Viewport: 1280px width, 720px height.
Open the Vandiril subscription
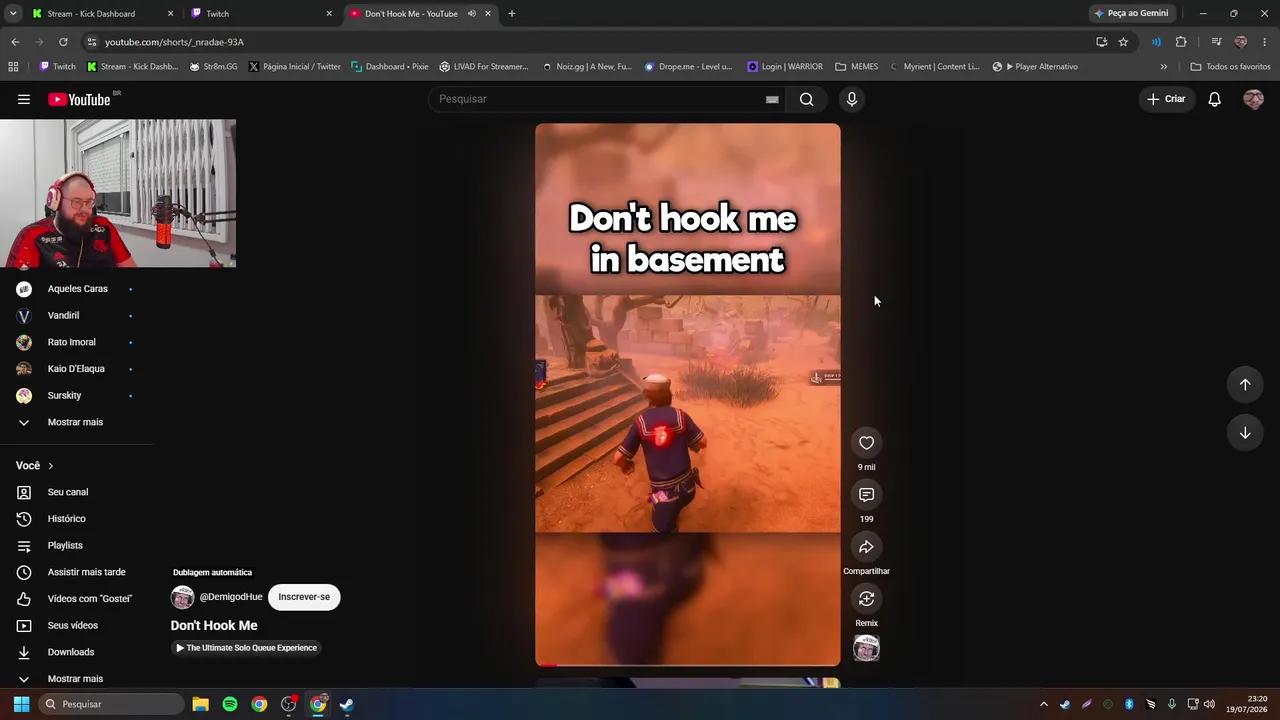coord(63,315)
